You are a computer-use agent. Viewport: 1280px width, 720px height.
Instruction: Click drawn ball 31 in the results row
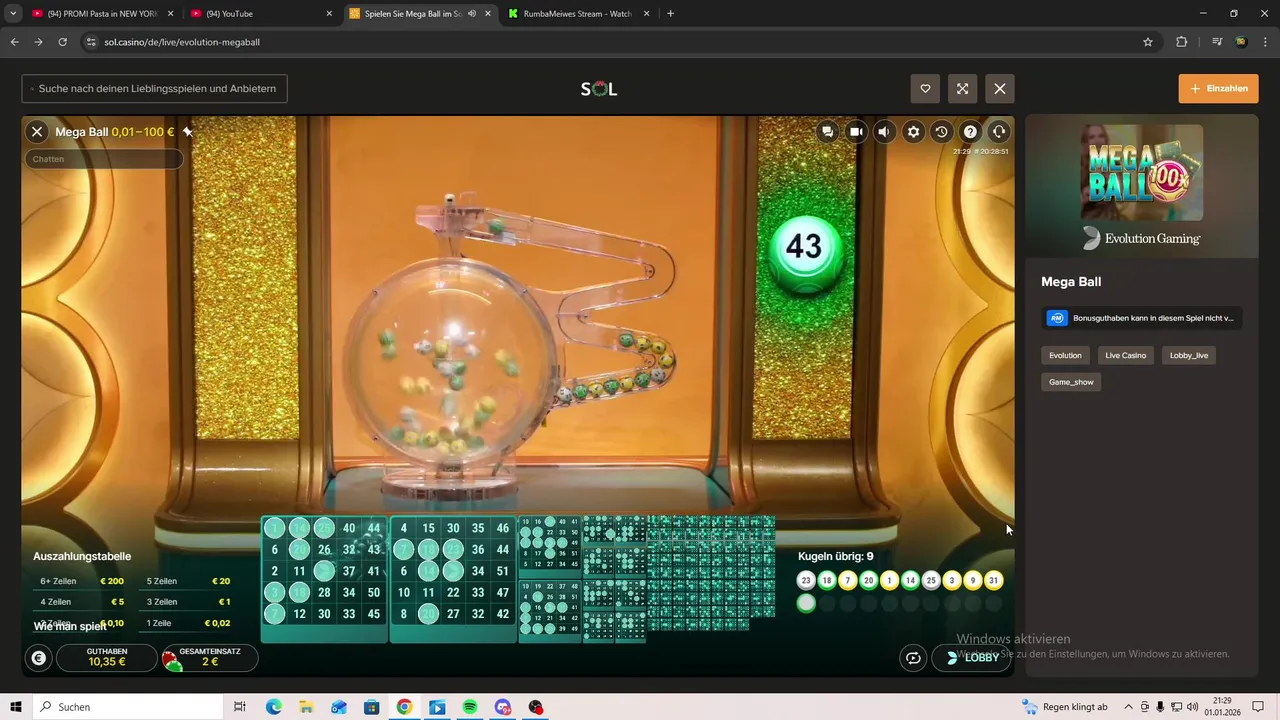(x=993, y=580)
